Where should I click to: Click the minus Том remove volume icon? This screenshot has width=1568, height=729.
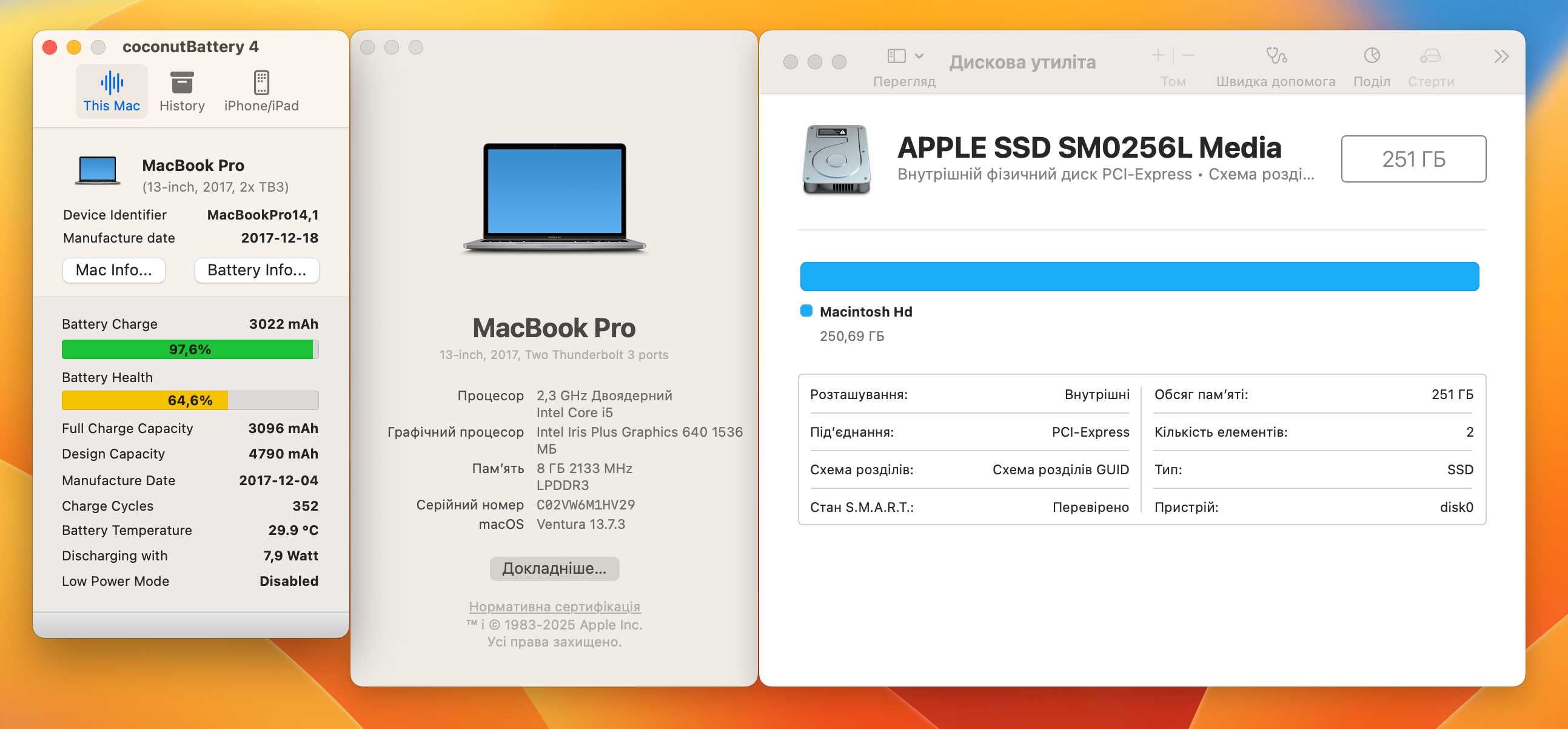click(x=1188, y=55)
